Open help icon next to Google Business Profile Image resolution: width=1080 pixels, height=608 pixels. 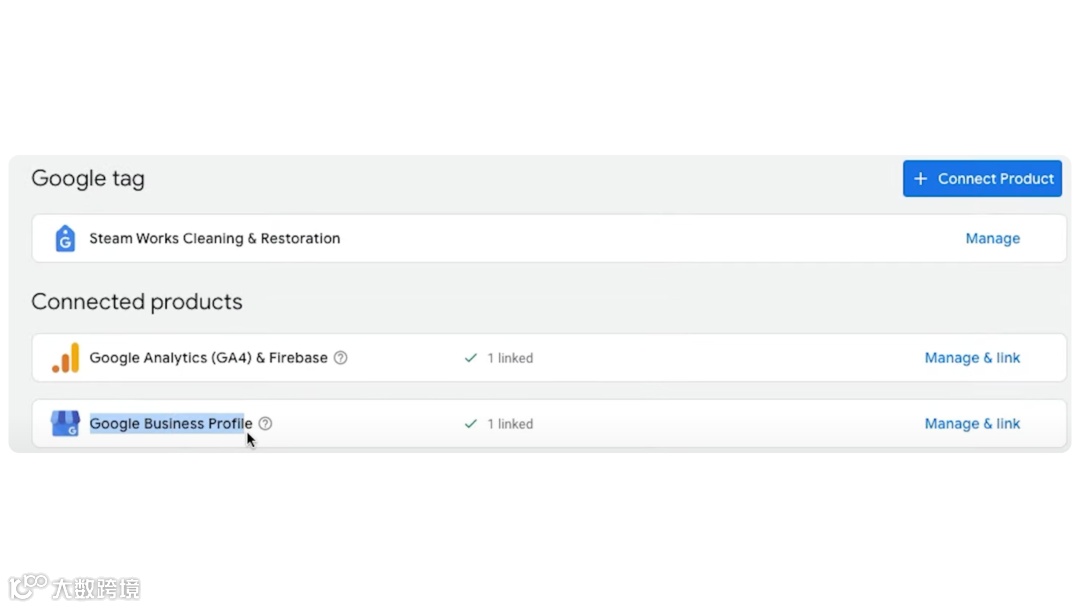pos(265,424)
